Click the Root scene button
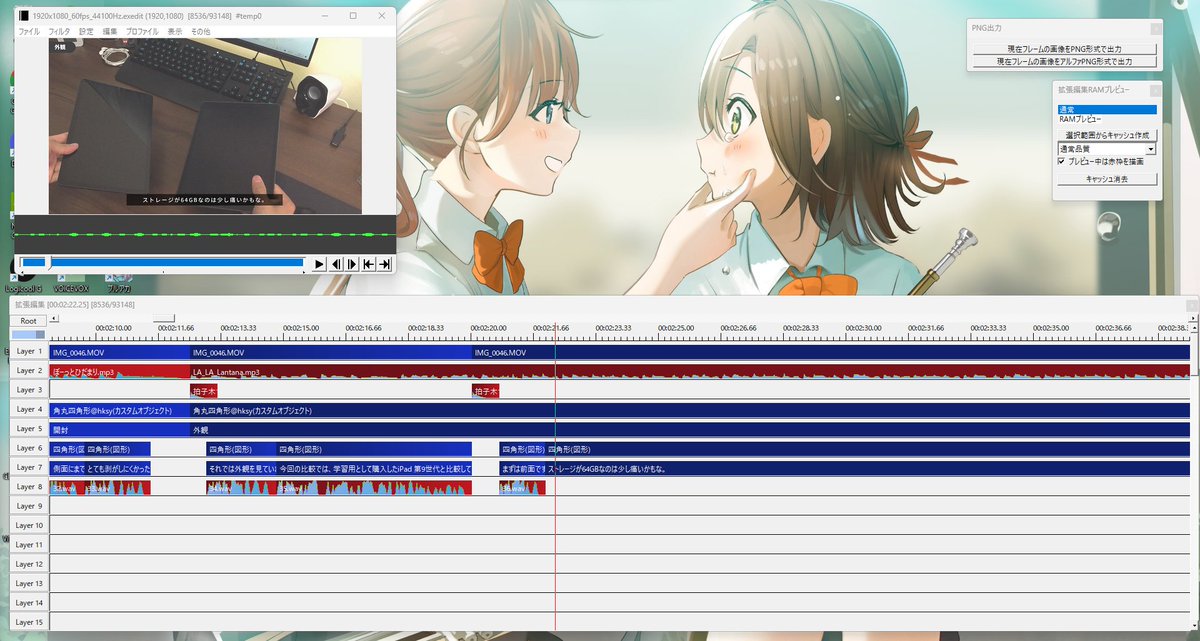Screen dimensions: 1200x641 [x=28, y=321]
